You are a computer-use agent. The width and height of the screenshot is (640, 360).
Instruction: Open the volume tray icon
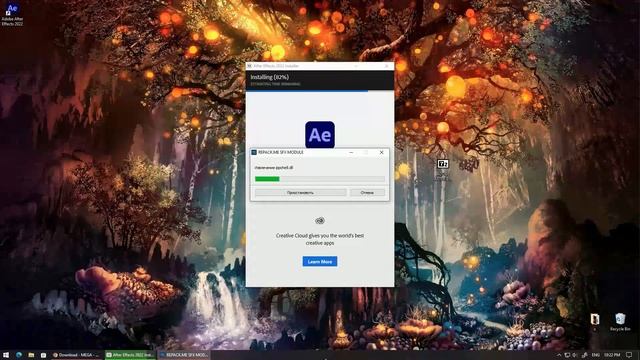[575, 355]
